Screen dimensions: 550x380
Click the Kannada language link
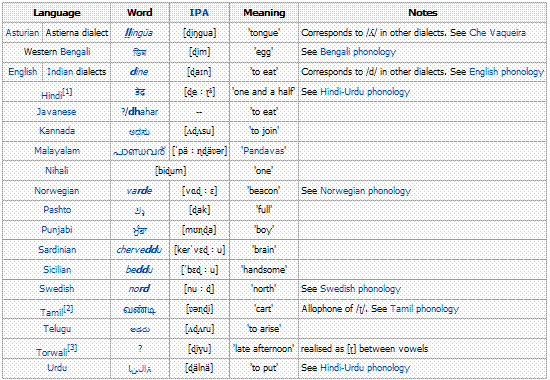pos(57,131)
